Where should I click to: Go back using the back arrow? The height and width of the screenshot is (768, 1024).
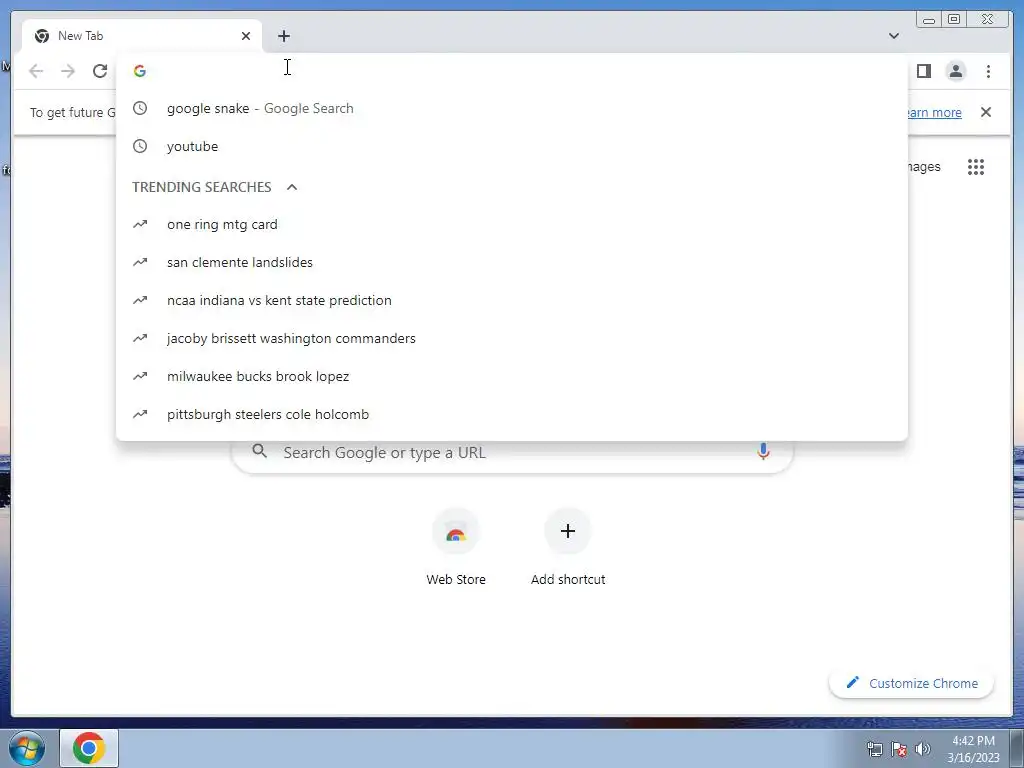click(36, 71)
